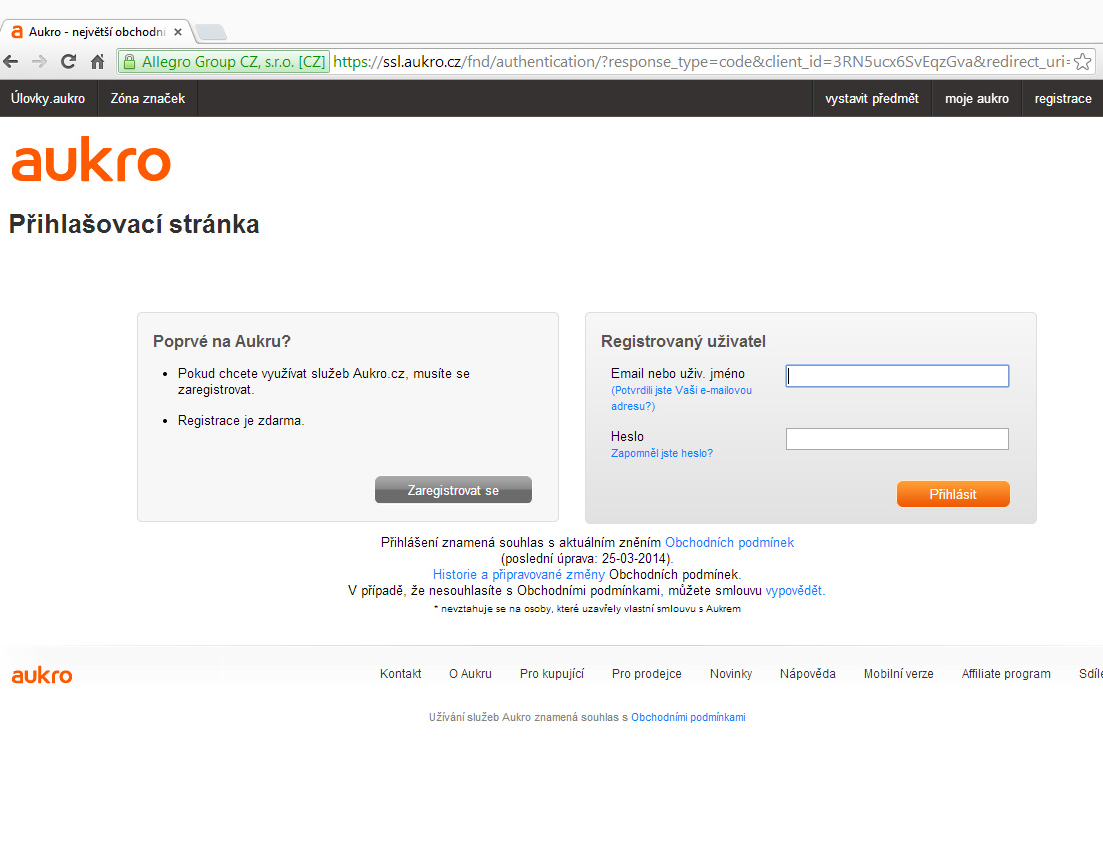Reload the page with refresh icon
1103x865 pixels.
pyautogui.click(x=68, y=62)
